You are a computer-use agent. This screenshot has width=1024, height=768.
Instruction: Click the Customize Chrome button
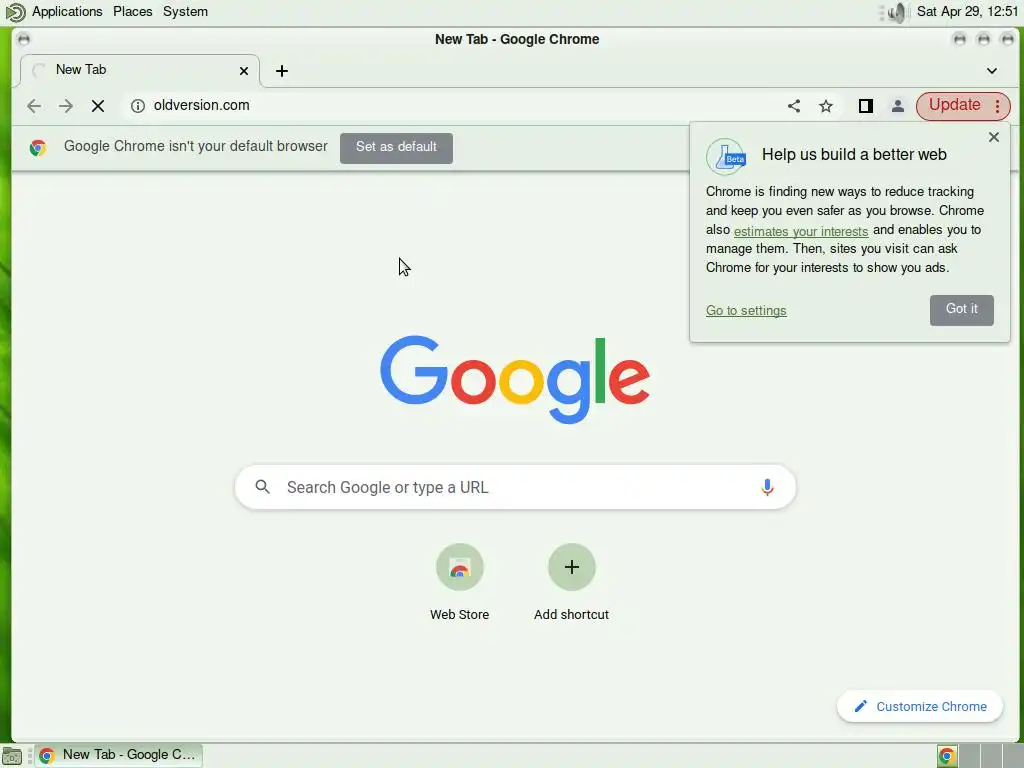[920, 707]
